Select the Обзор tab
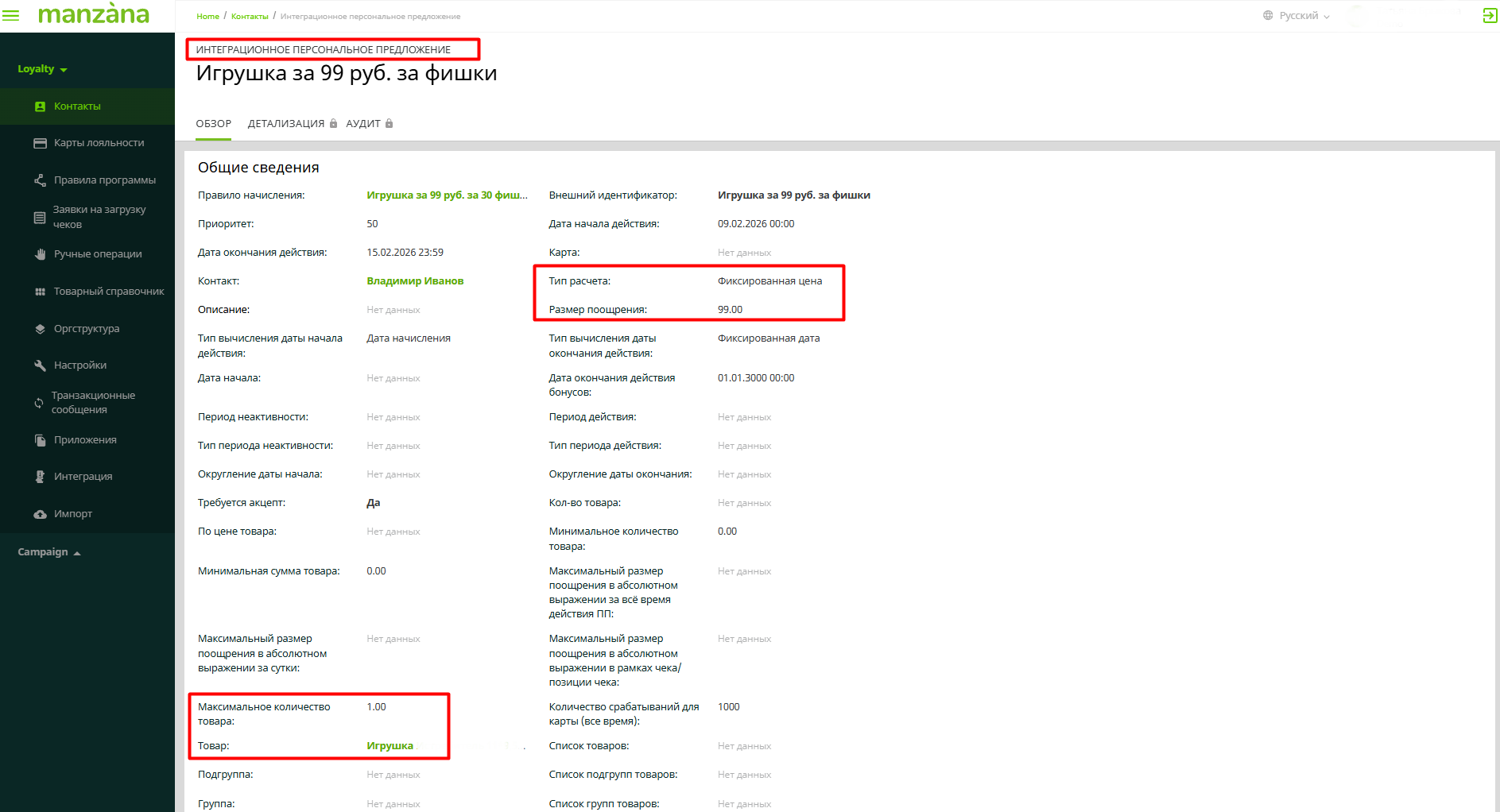 click(x=213, y=124)
